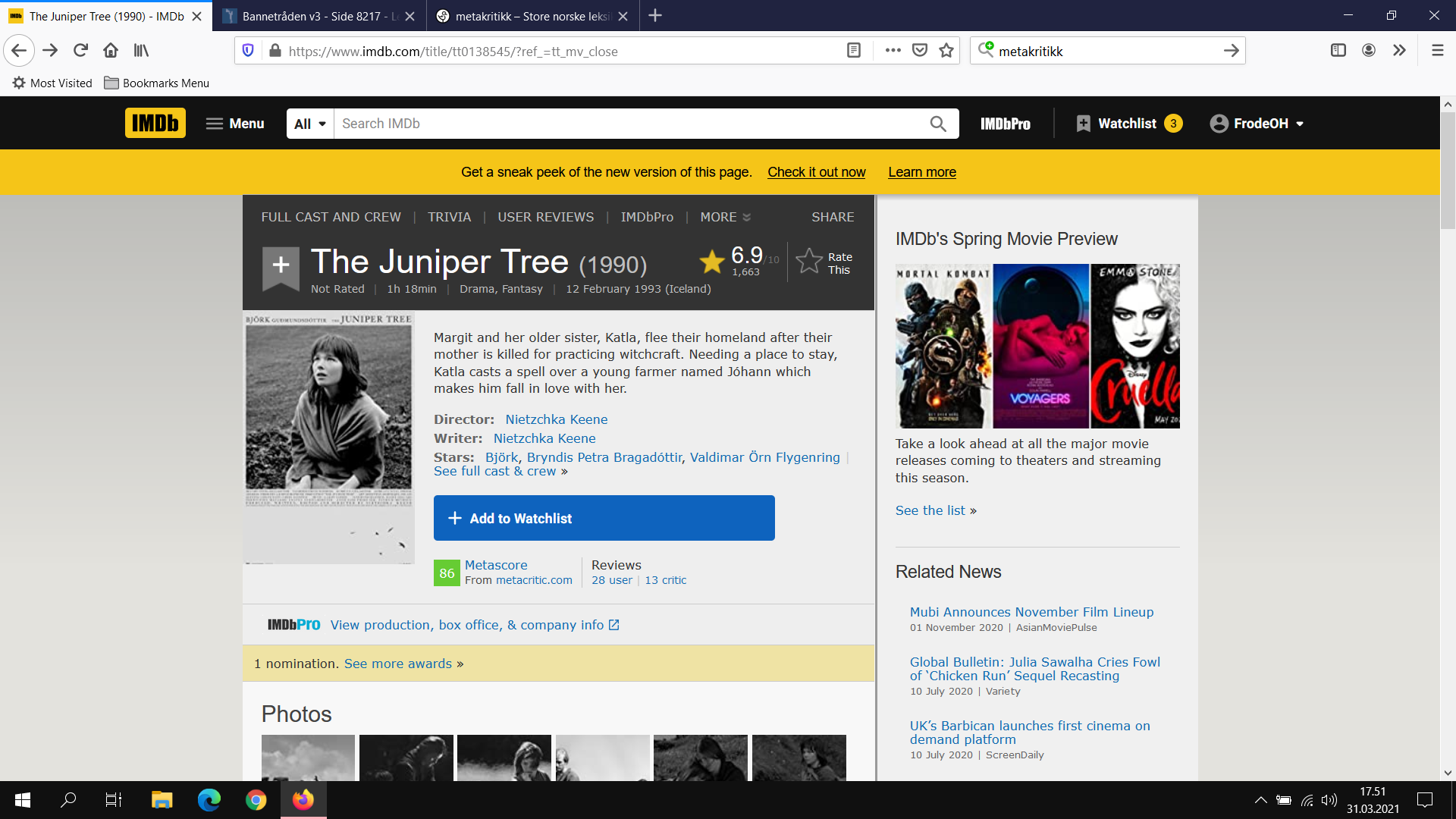Click the Search IMDb input field
The height and width of the screenshot is (819, 1456).
point(631,124)
